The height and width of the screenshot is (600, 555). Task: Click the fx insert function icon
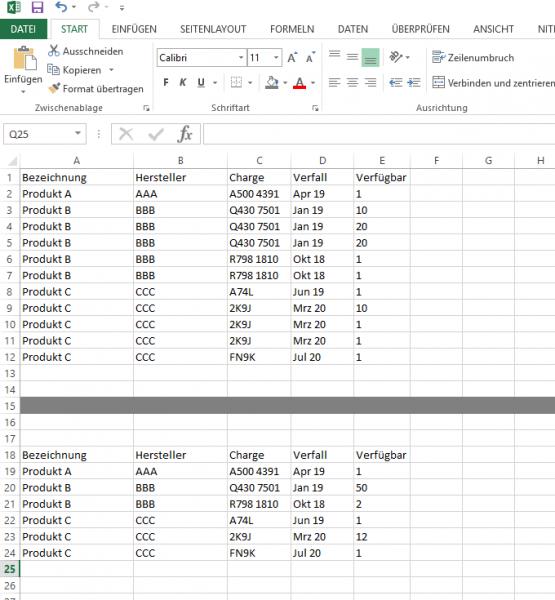[185, 134]
